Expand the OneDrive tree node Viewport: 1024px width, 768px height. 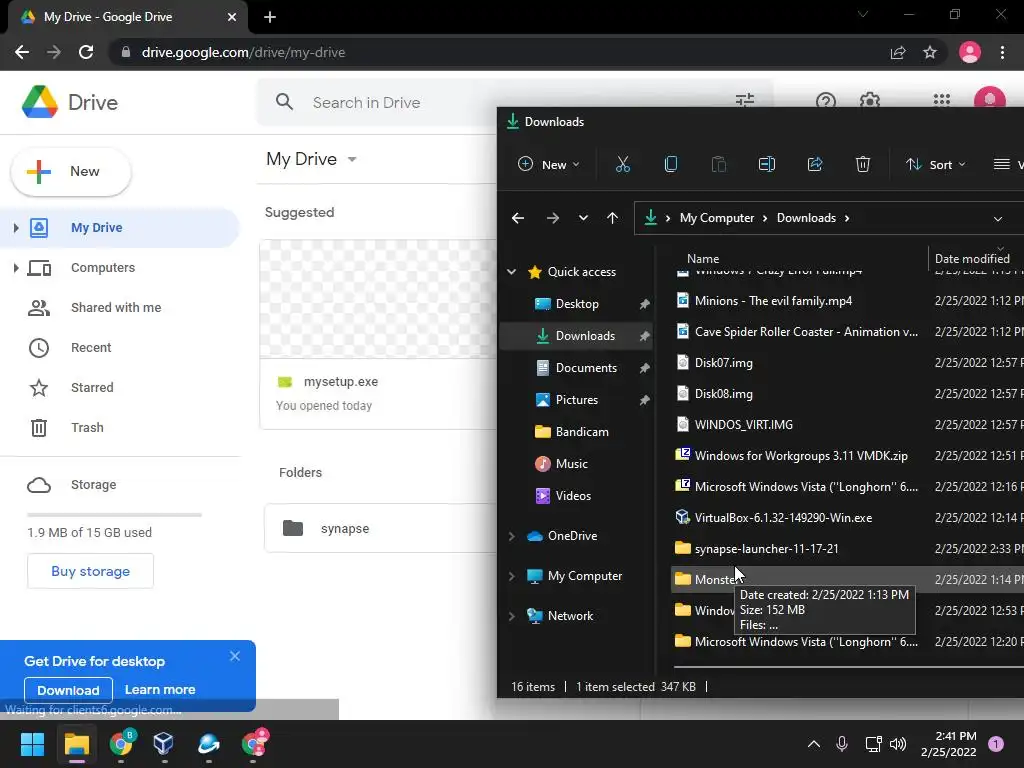(x=512, y=536)
